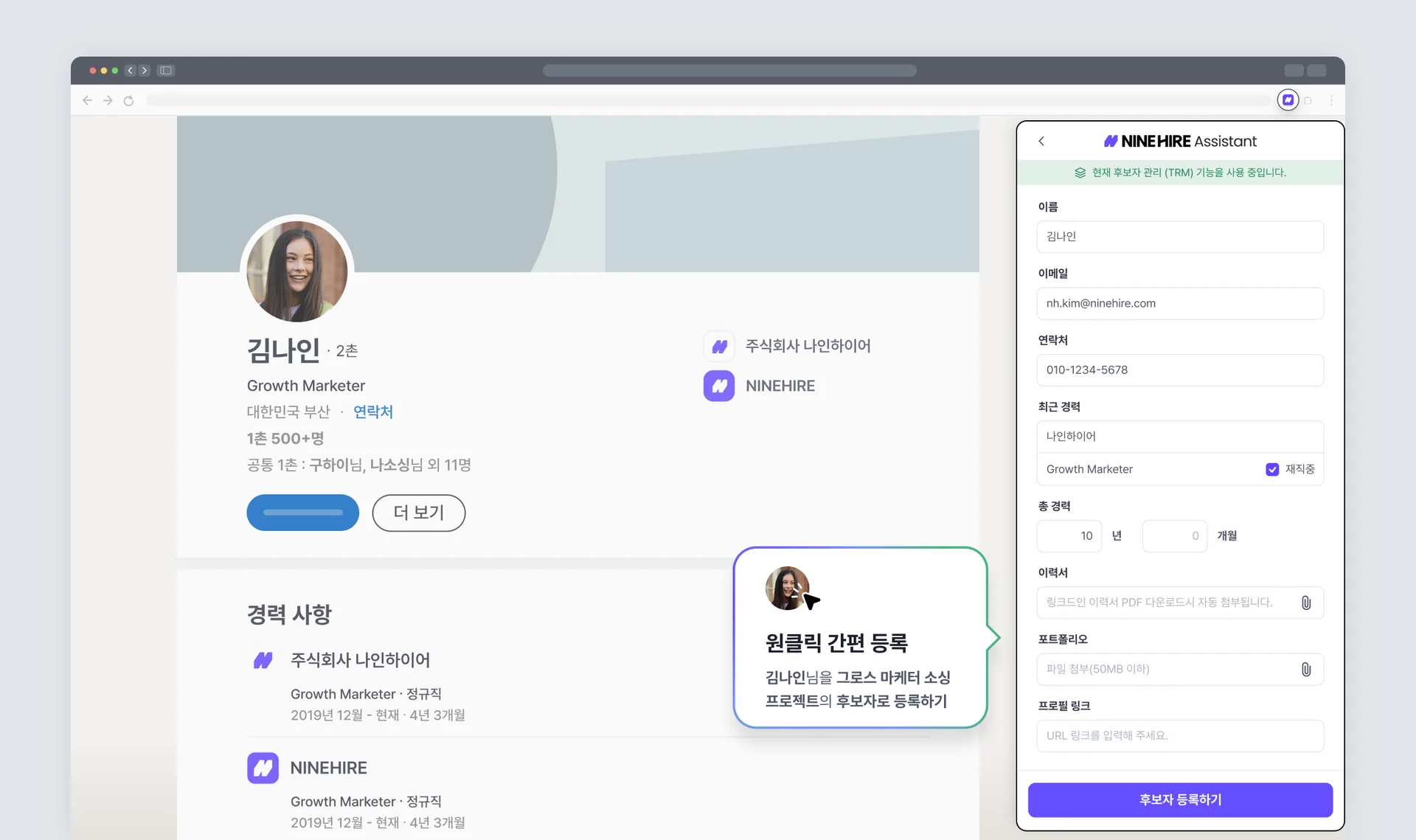Open the browser three-dot overflow menu
This screenshot has width=1416, height=840.
pos(1332,100)
